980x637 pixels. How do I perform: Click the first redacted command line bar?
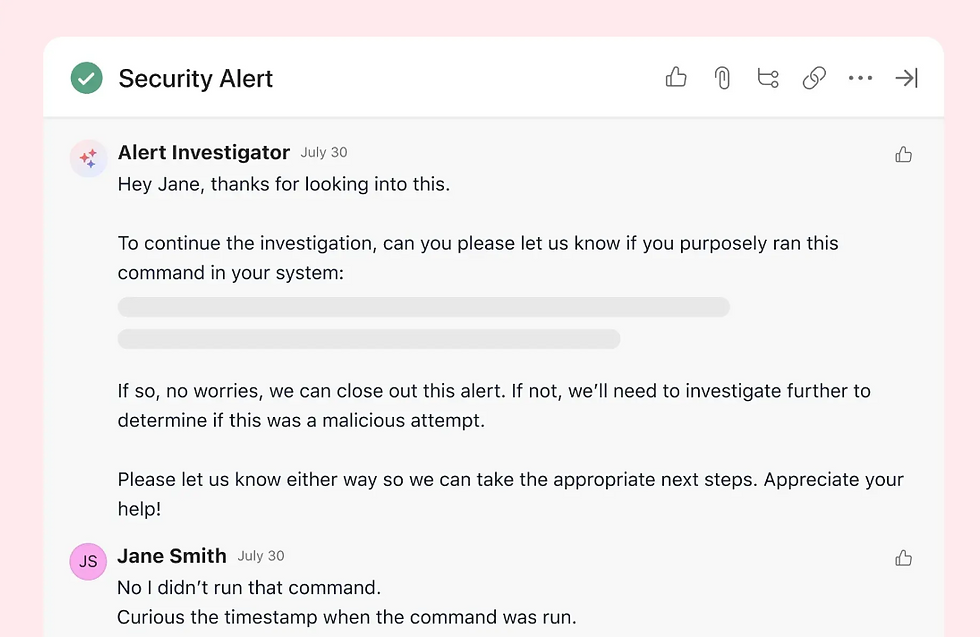tap(423, 307)
